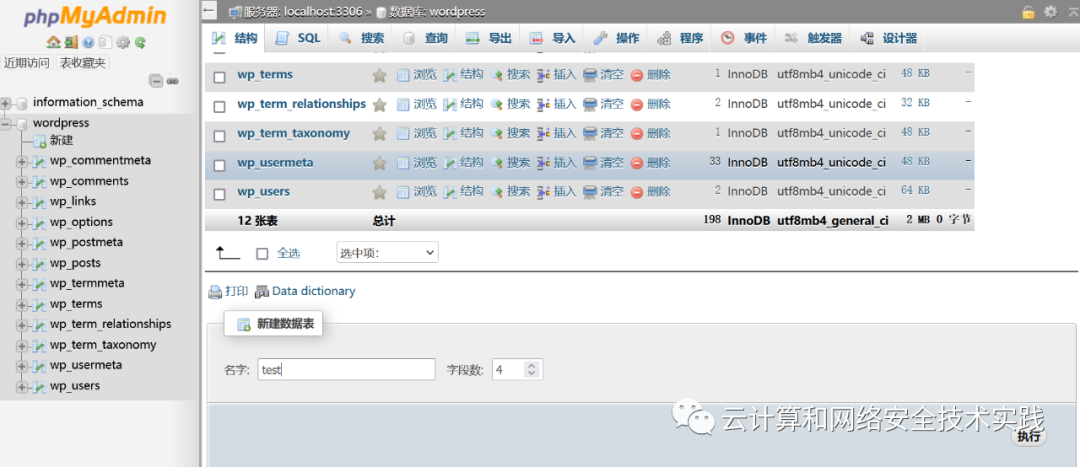Delete the wp_terms table

pos(651,74)
